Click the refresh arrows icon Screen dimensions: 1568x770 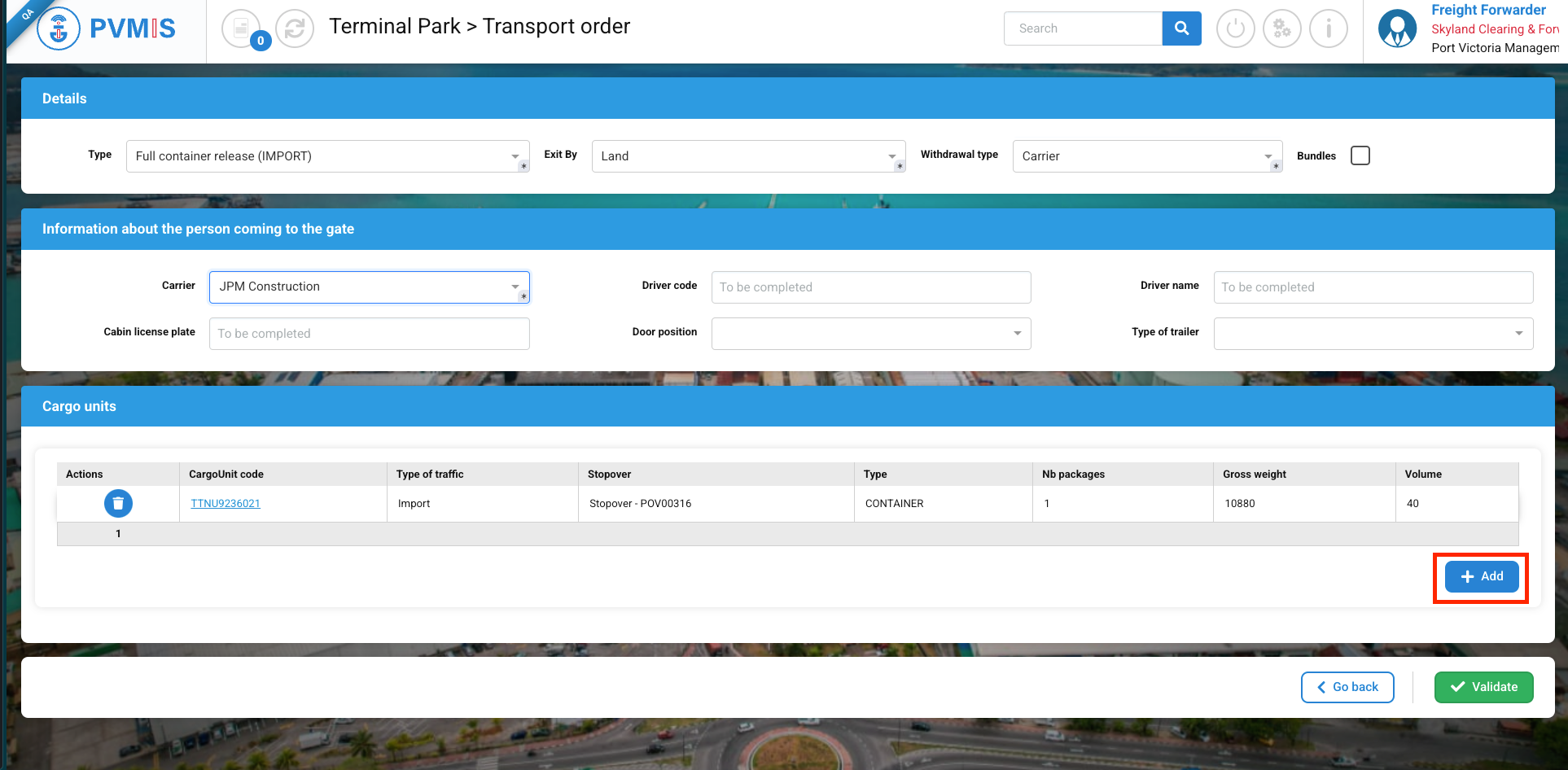(295, 28)
